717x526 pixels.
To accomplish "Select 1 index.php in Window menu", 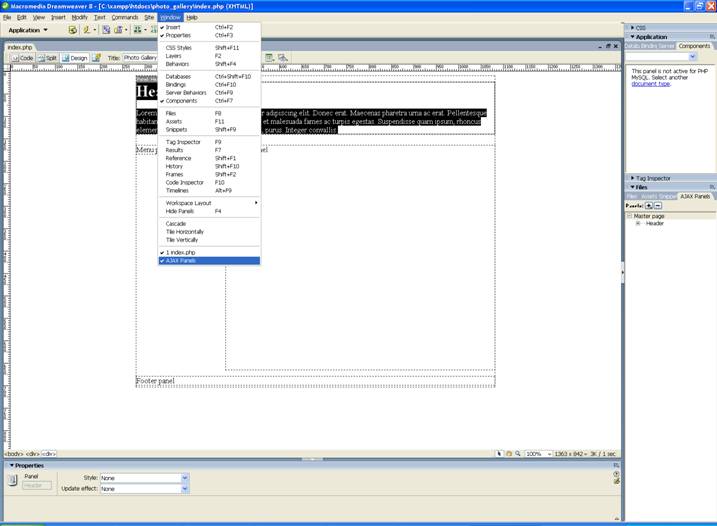I will pyautogui.click(x=209, y=252).
